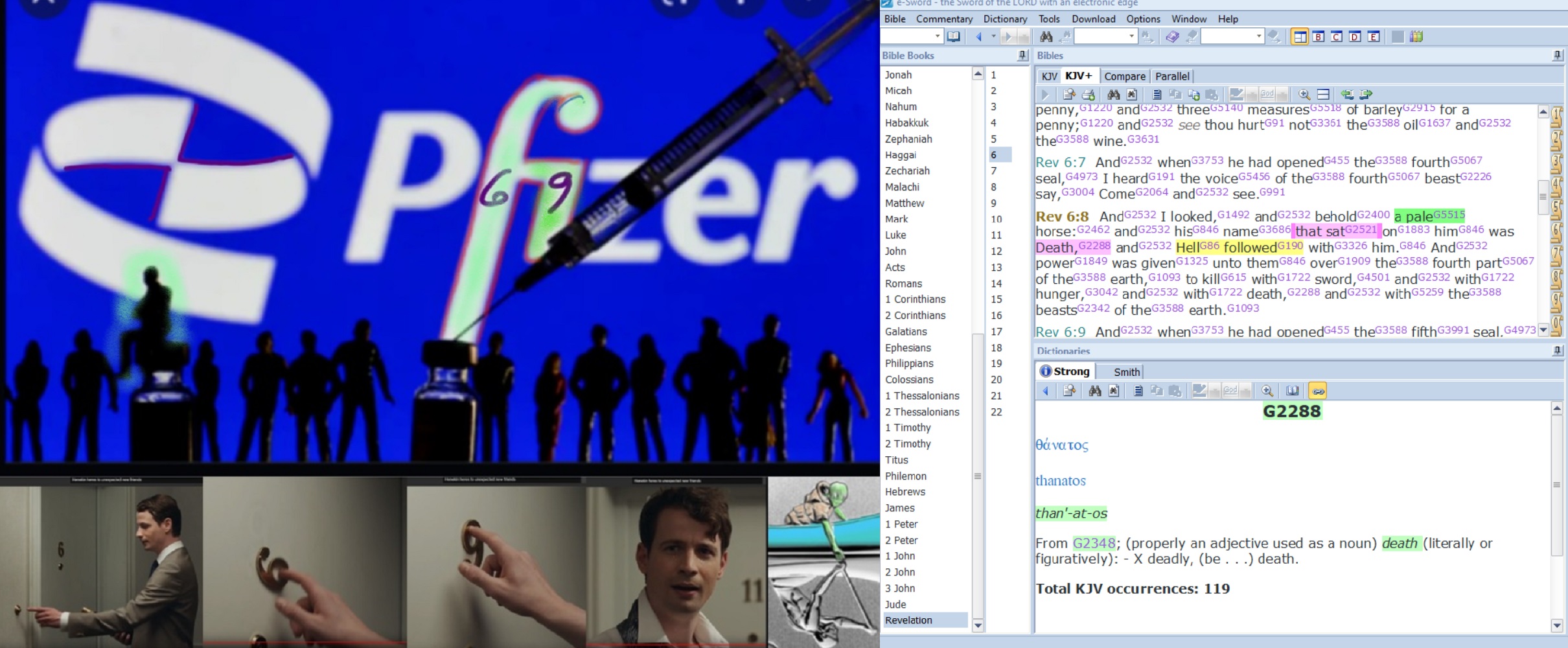Expand the second main toolbar search combo box
Viewport: 1568px width, 648px height.
point(1259,36)
